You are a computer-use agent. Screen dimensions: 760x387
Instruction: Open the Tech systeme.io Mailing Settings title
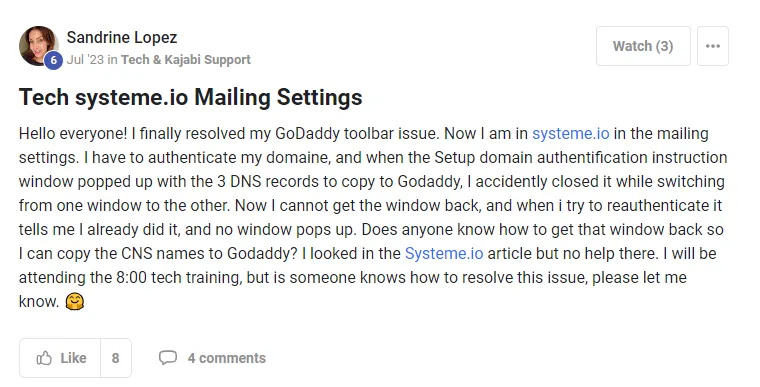point(190,97)
